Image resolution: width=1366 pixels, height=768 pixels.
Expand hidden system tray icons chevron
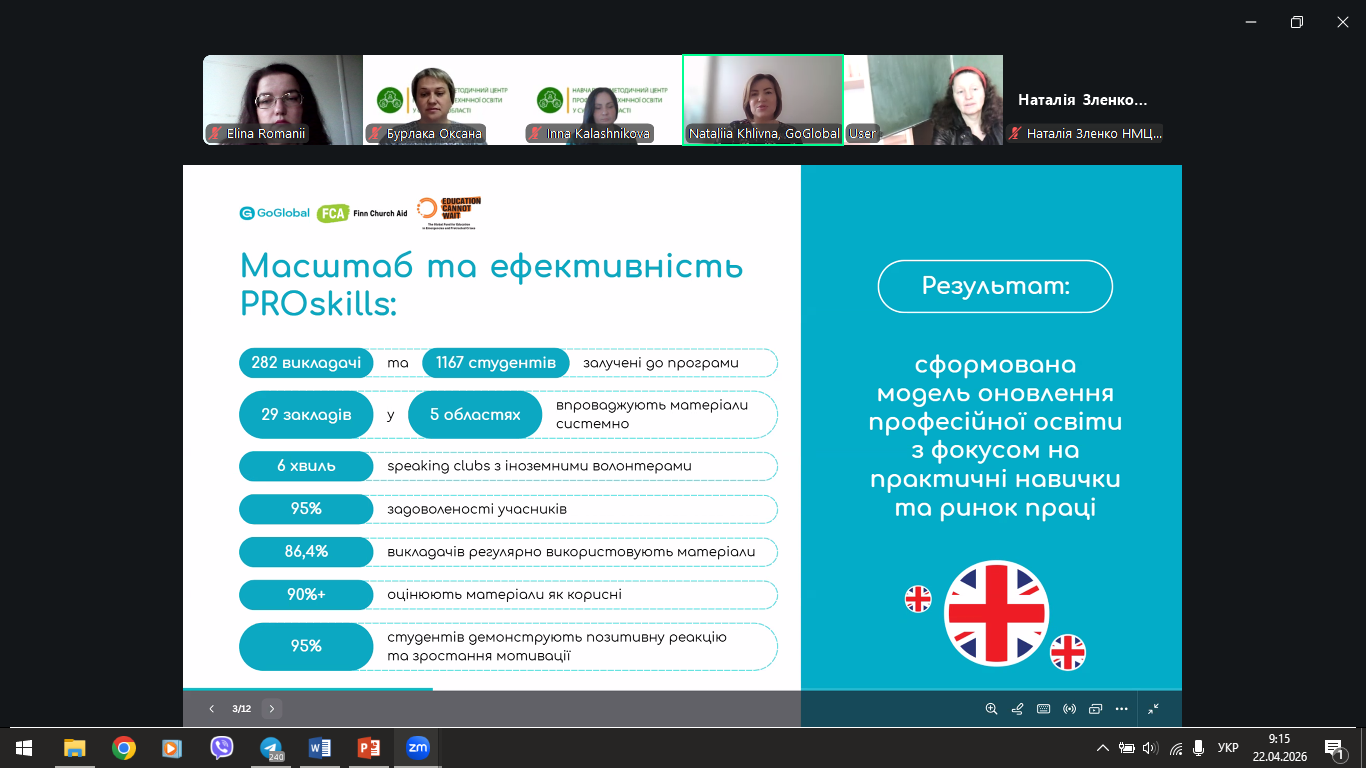(1103, 748)
